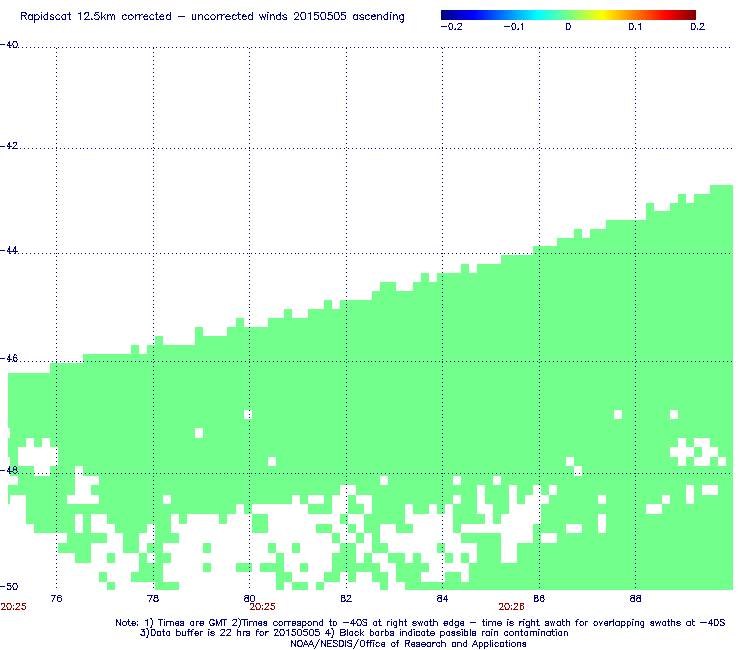Image resolution: width=740 pixels, height=650 pixels.
Task: Click the 0.2 color bar label
Action: [x=698, y=27]
